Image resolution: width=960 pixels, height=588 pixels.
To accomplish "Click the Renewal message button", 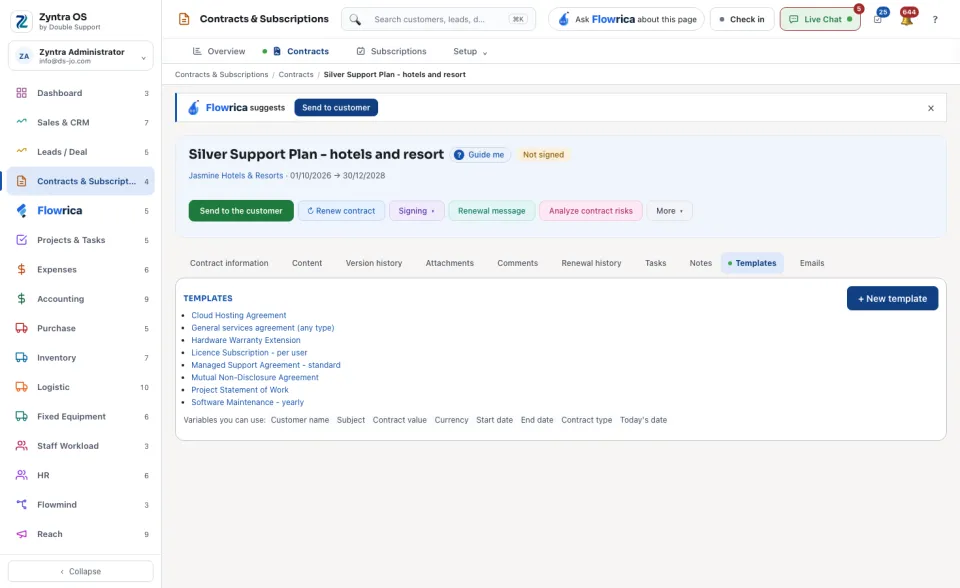I will pos(492,211).
